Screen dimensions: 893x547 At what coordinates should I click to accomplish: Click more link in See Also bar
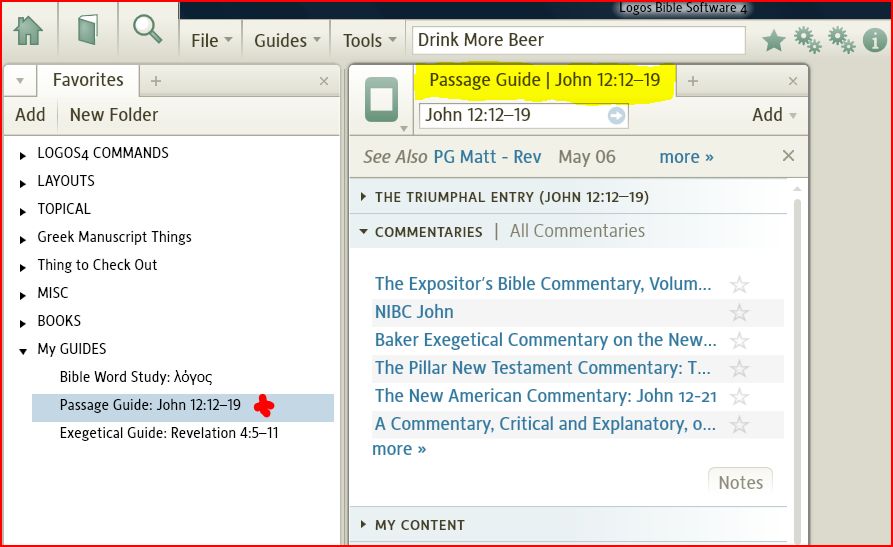point(686,157)
